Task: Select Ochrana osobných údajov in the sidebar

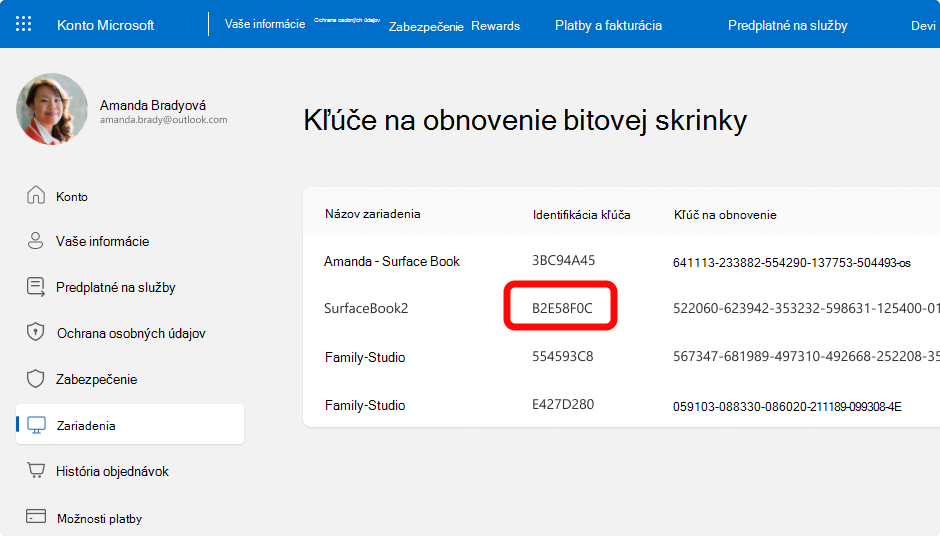Action: click(129, 333)
